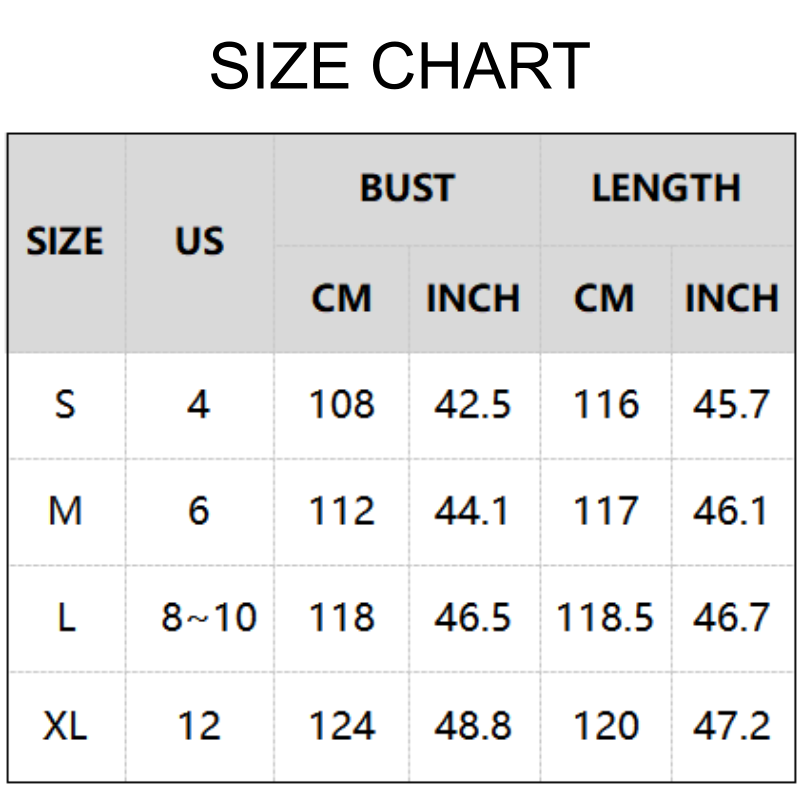This screenshot has height=800, width=800.
Task: Select the XL size cell
Action: point(65,726)
